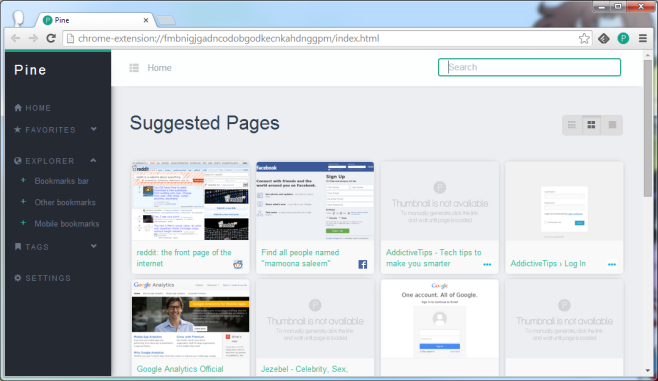This screenshot has width=658, height=381.
Task: Open options dots on AddictiveTips Log In card
Action: (611, 264)
